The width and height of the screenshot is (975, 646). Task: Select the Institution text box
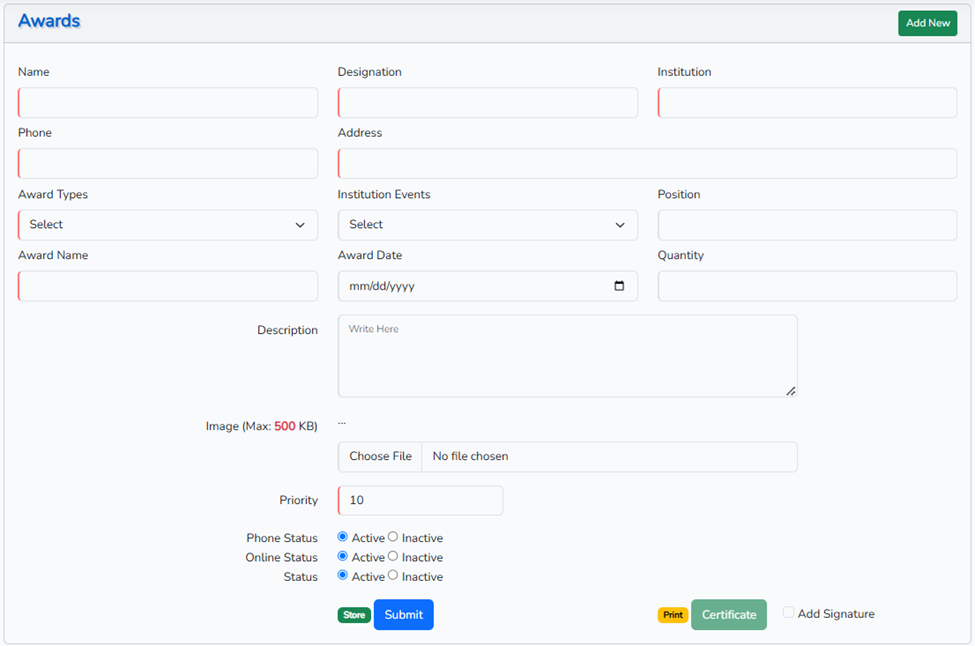807,103
